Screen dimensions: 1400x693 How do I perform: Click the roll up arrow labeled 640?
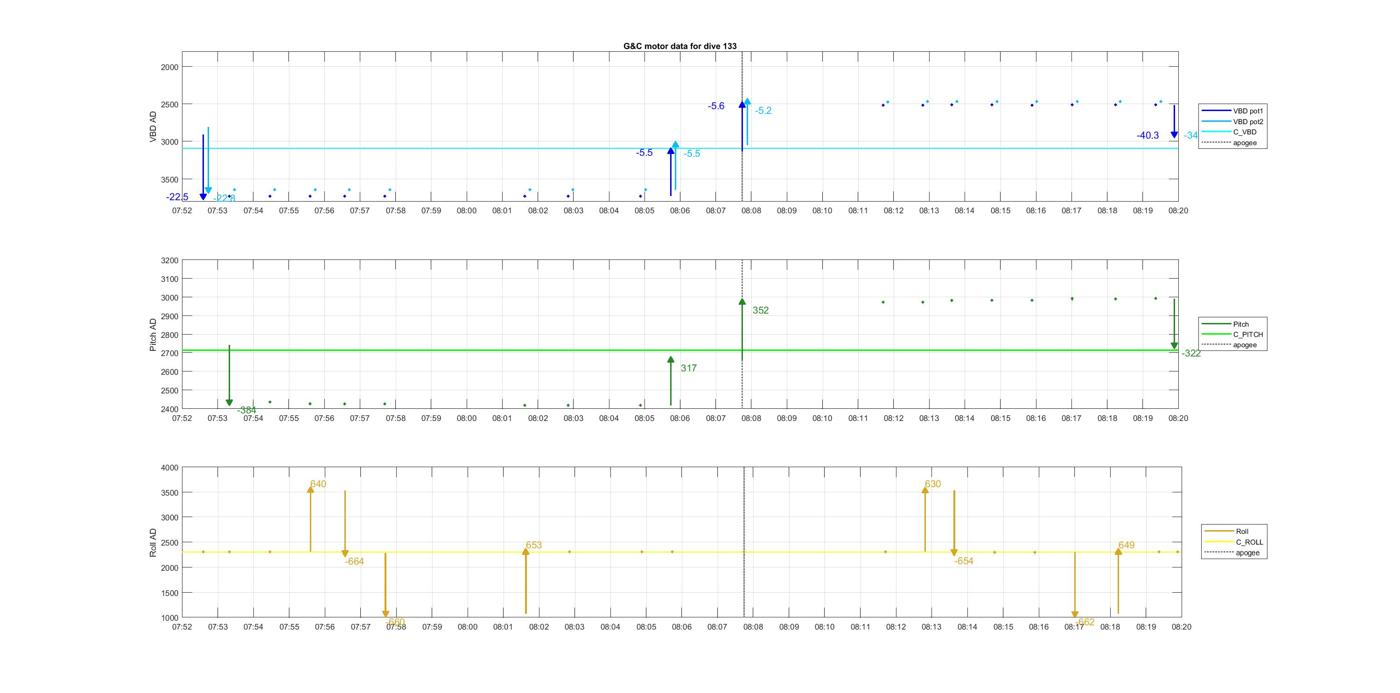310,518
